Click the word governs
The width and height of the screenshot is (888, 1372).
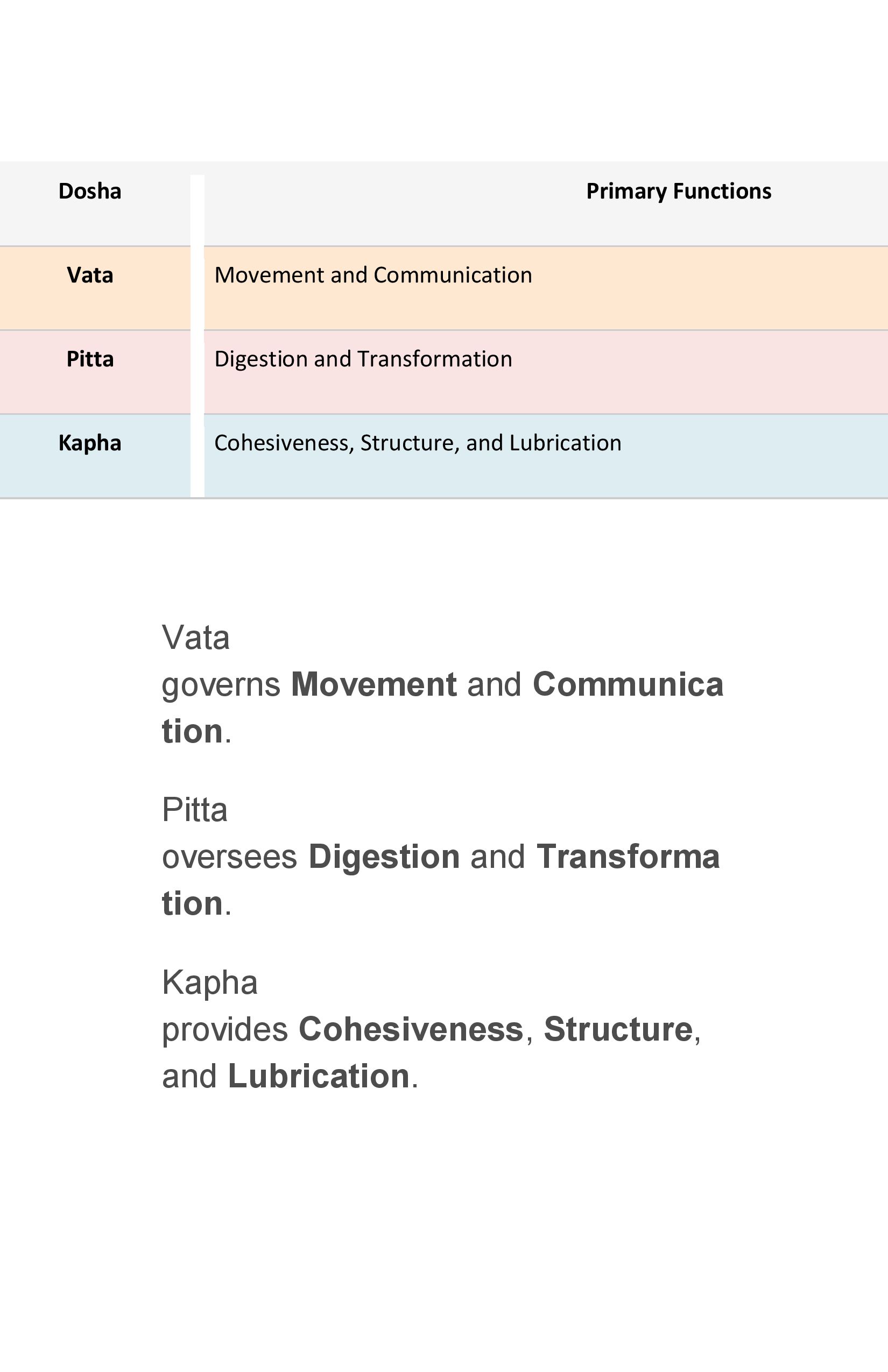221,686
